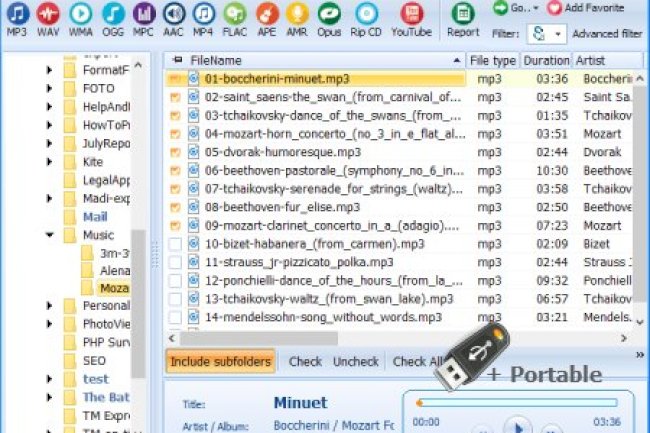Convert to MP3 format icon
650x433 pixels.
(17, 14)
